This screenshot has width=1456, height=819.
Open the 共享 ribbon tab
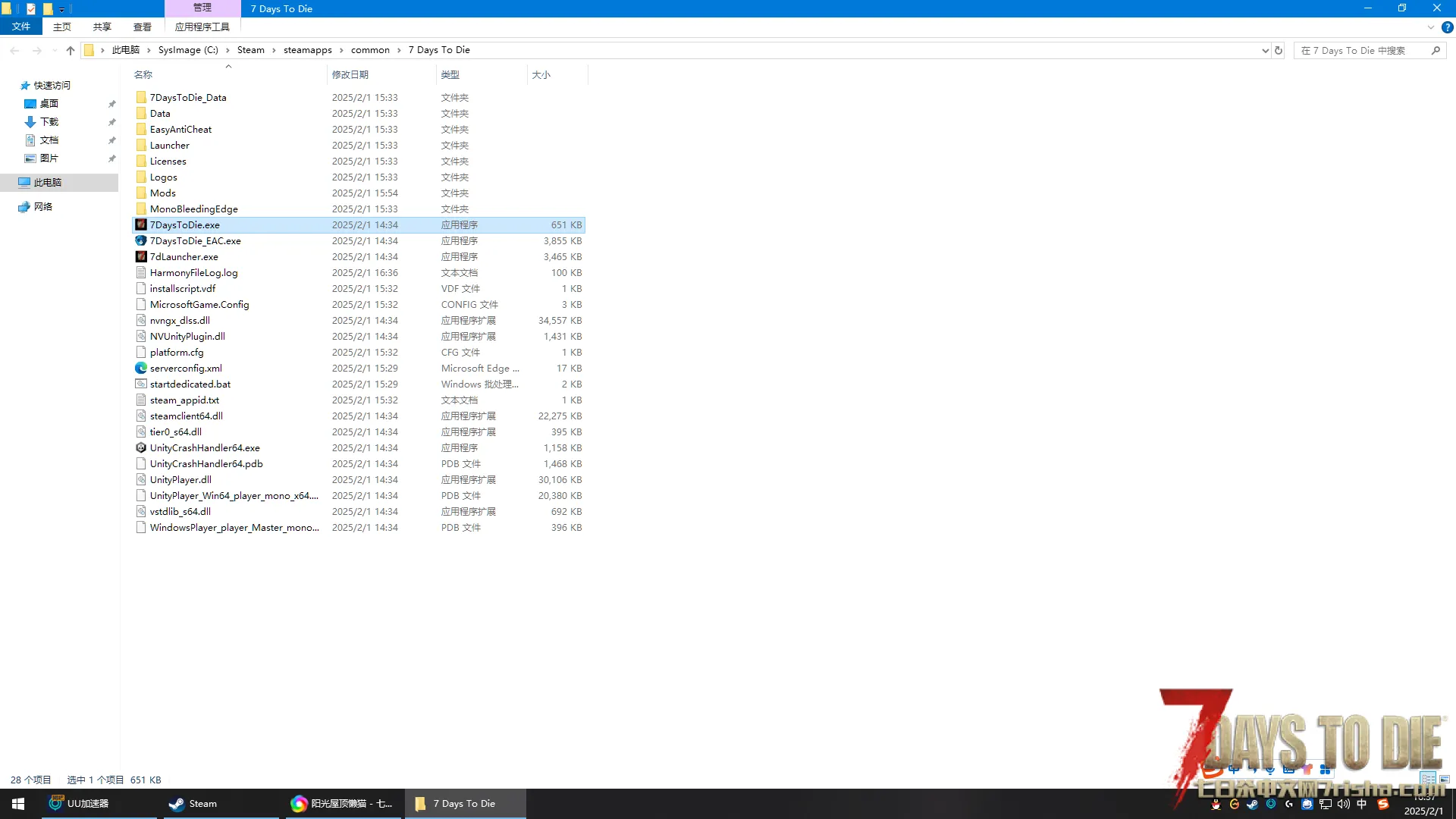[x=102, y=27]
